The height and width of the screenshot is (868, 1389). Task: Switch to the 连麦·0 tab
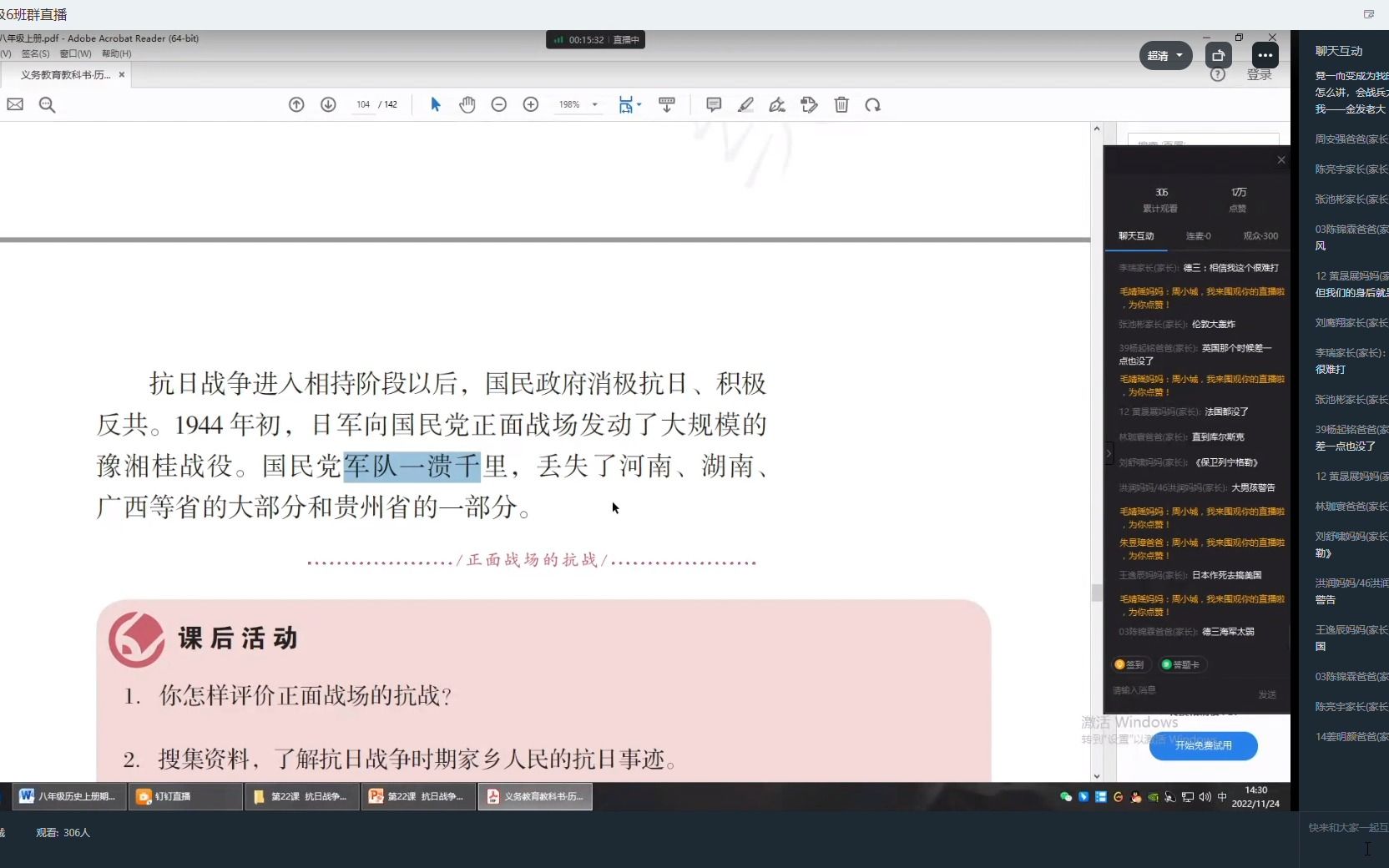[x=1198, y=236]
